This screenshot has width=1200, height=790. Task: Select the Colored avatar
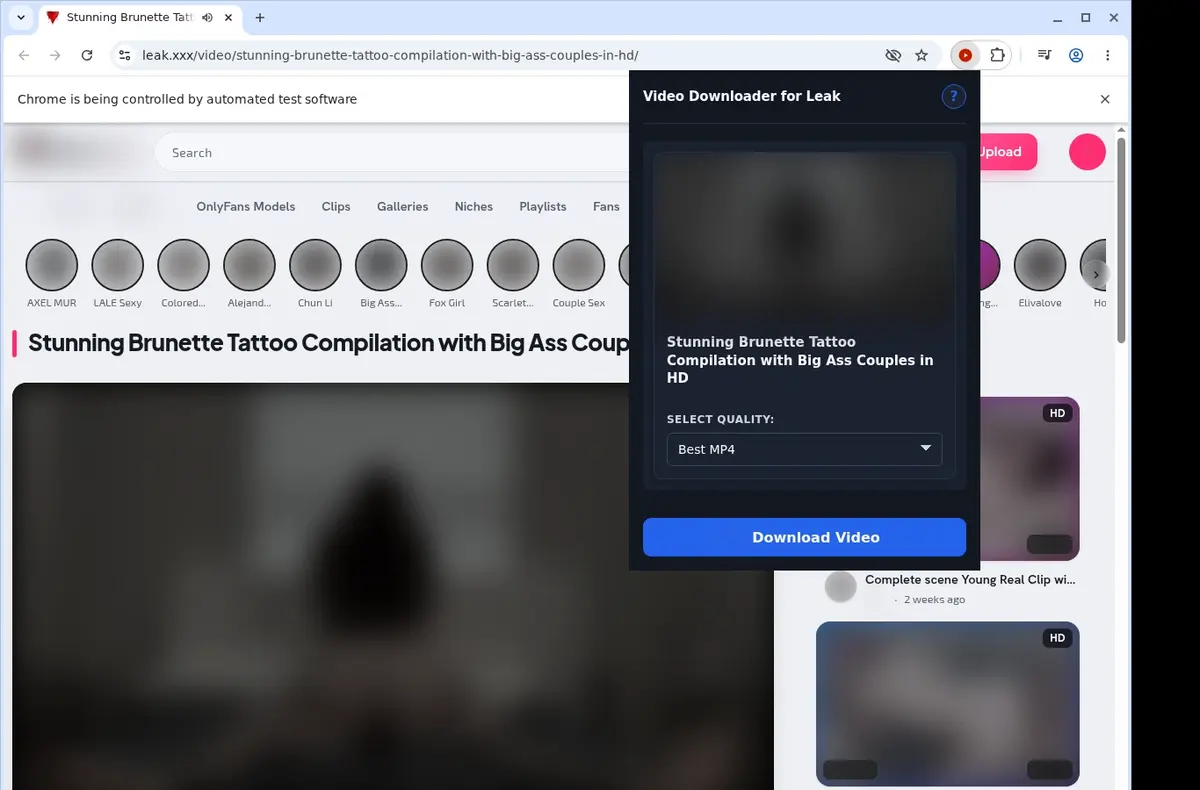183,266
